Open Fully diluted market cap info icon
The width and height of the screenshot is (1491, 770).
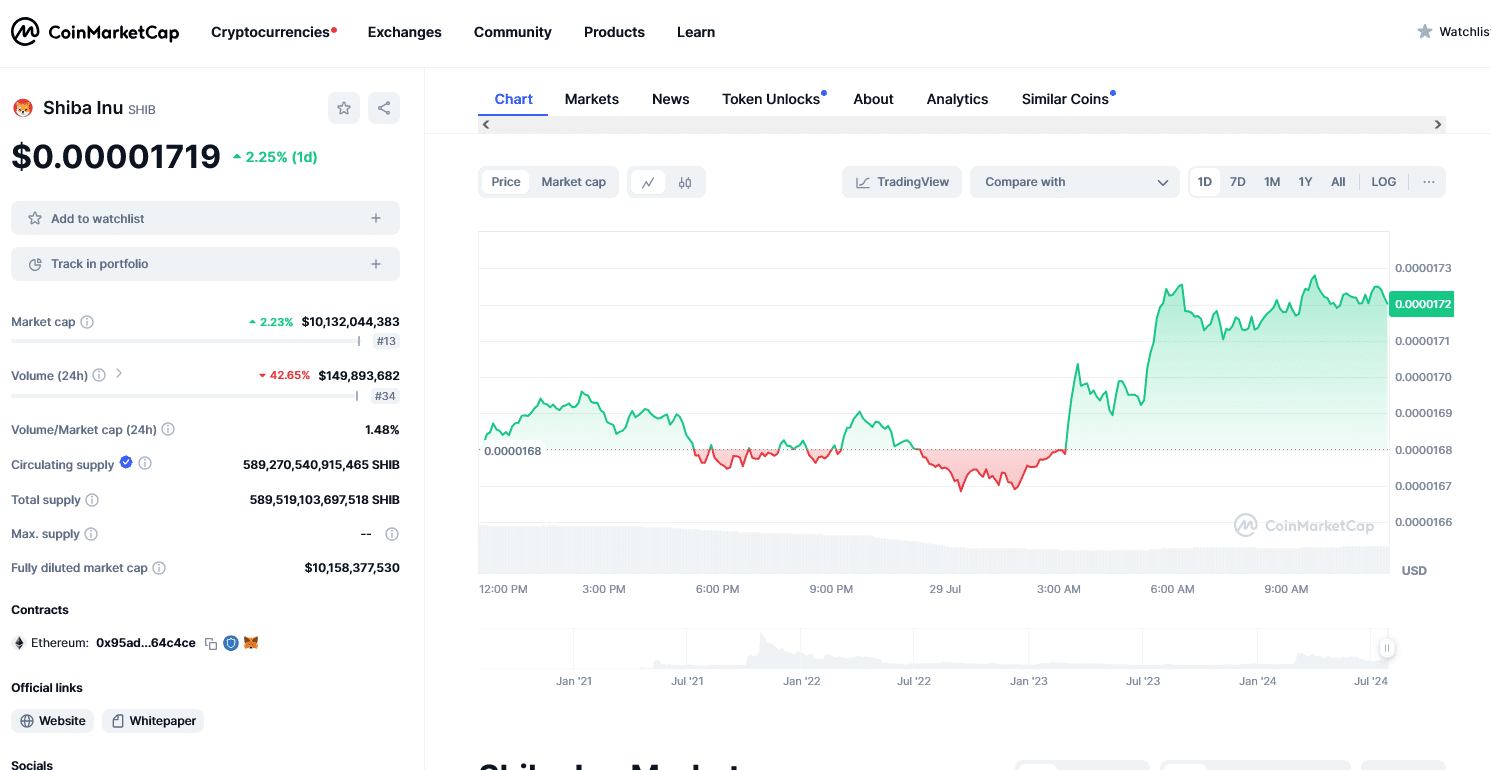tap(159, 568)
